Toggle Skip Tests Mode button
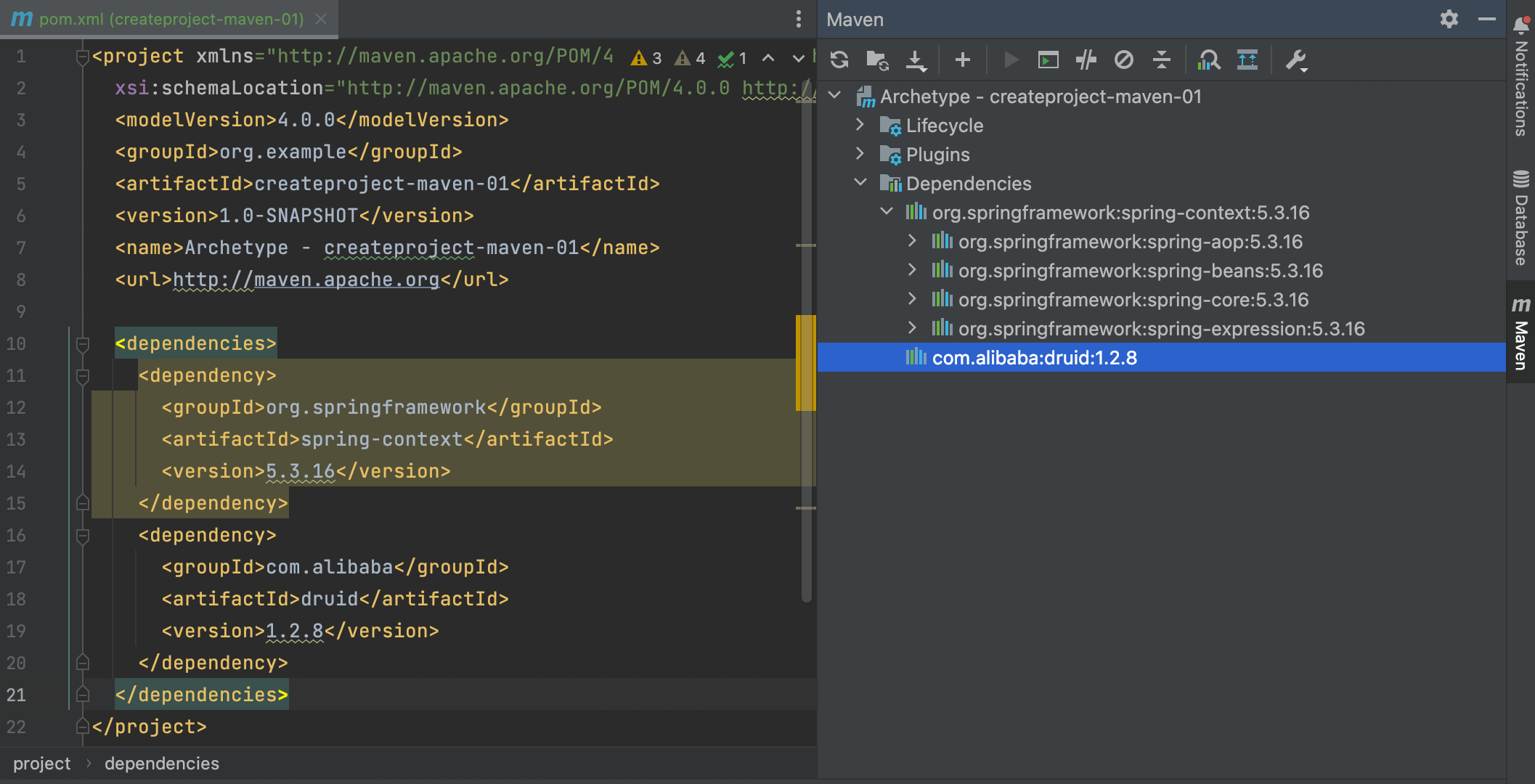This screenshot has height=784, width=1535. click(1124, 60)
